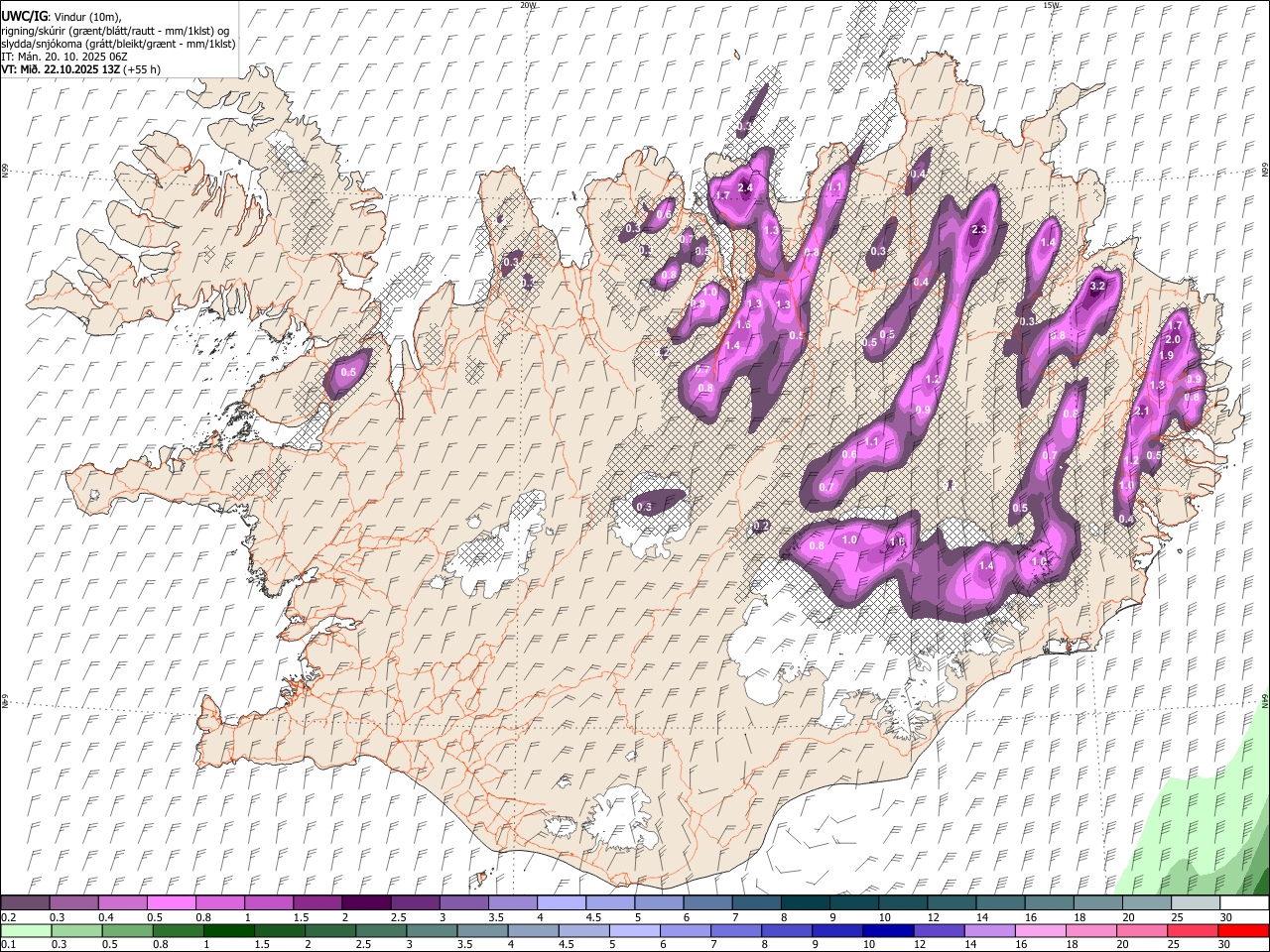Click the snow-legend swatch for 0.3–0.4

[73, 903]
